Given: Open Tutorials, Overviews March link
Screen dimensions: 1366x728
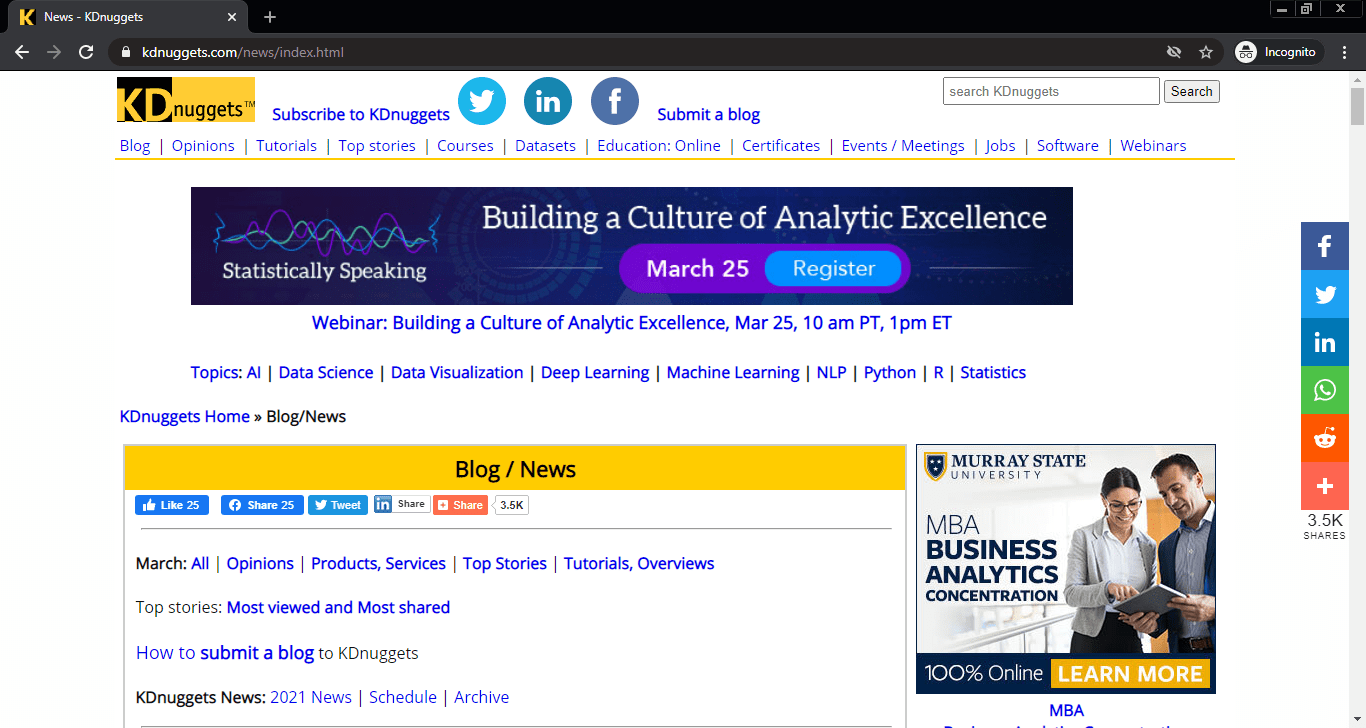Looking at the screenshot, I should (x=639, y=563).
